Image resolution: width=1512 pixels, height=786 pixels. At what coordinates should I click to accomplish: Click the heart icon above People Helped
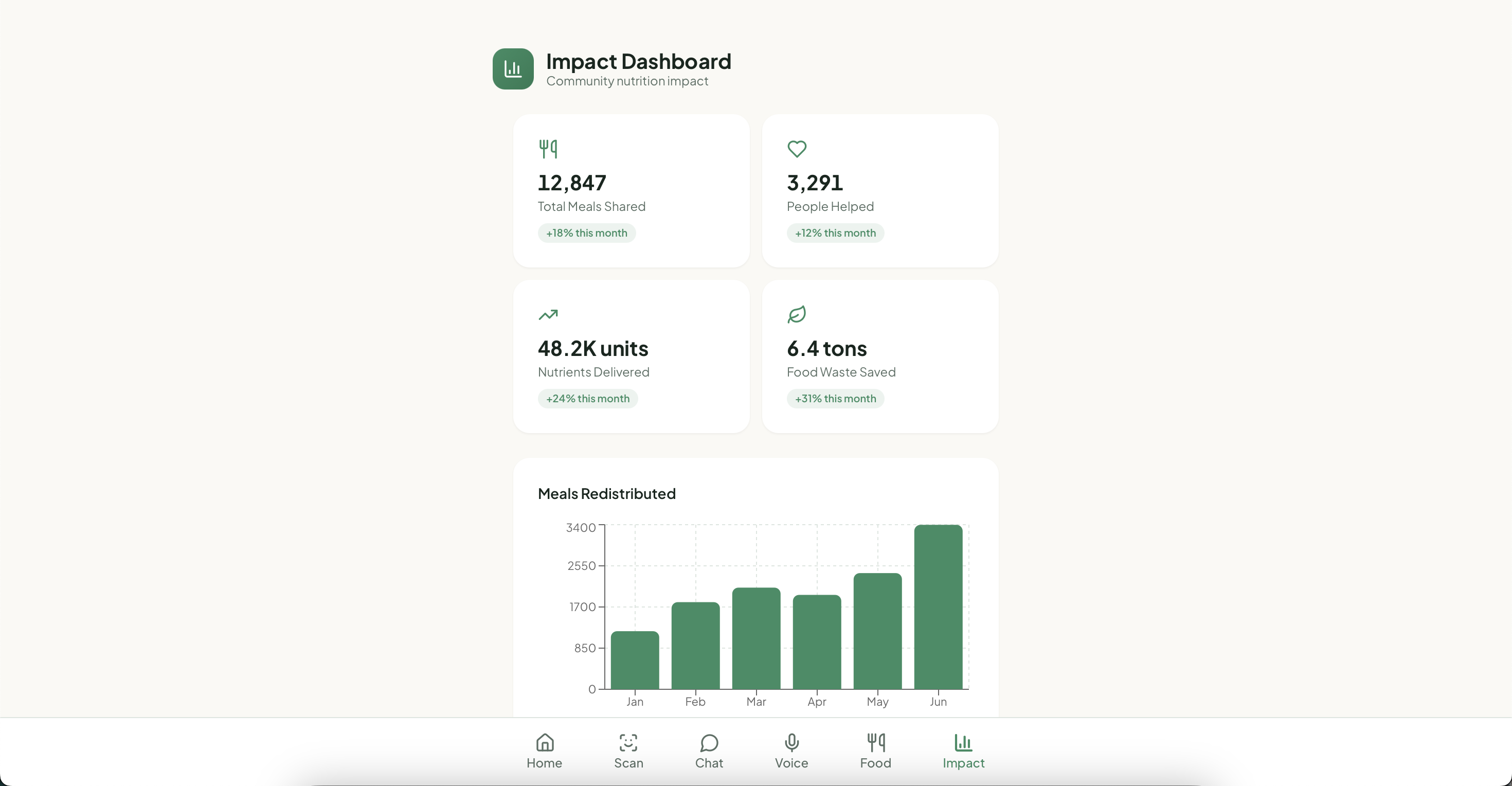tap(797, 149)
